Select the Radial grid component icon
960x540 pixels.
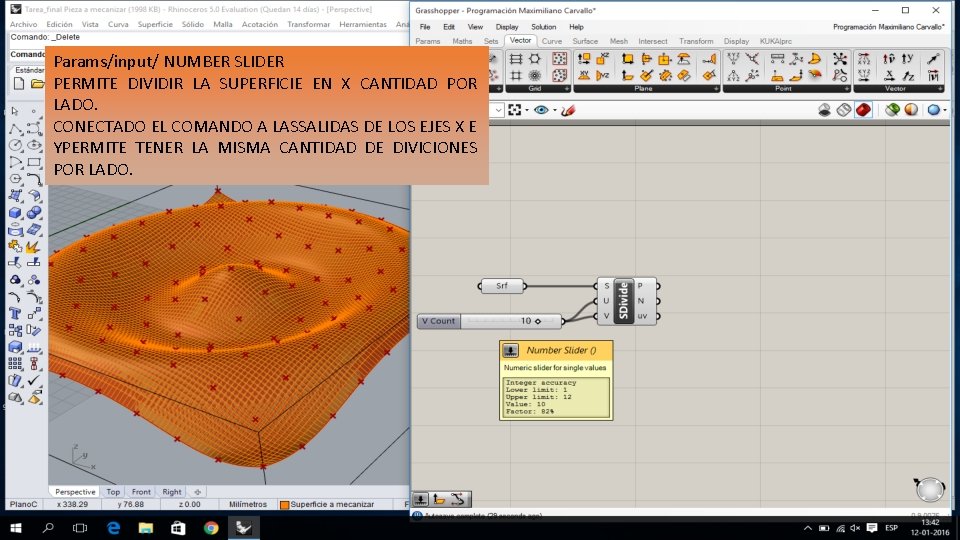click(x=534, y=75)
